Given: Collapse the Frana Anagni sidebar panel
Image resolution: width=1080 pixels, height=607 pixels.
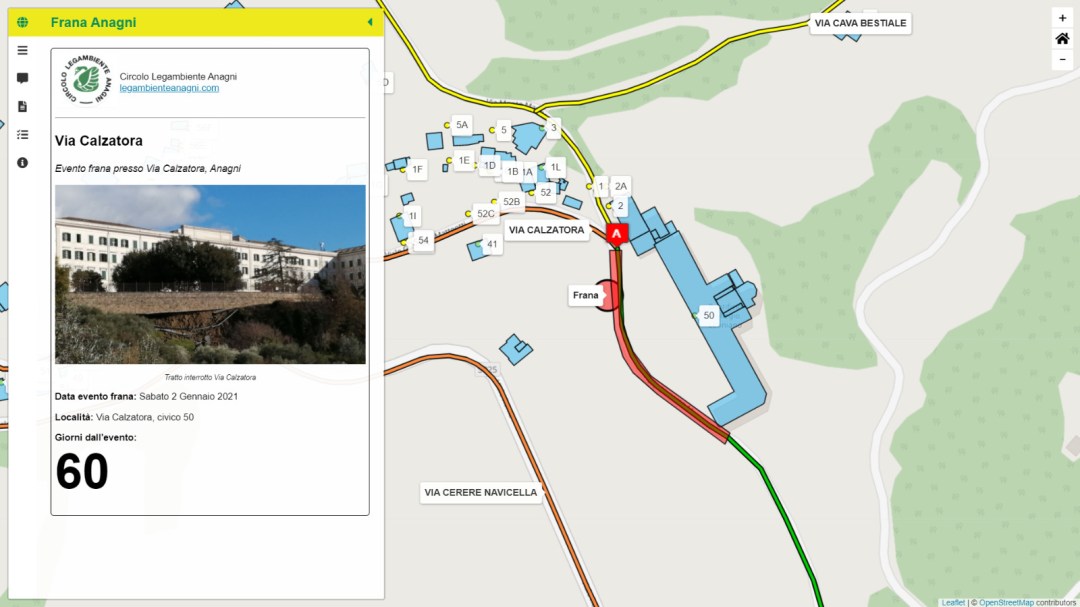Looking at the screenshot, I should click(370, 22).
